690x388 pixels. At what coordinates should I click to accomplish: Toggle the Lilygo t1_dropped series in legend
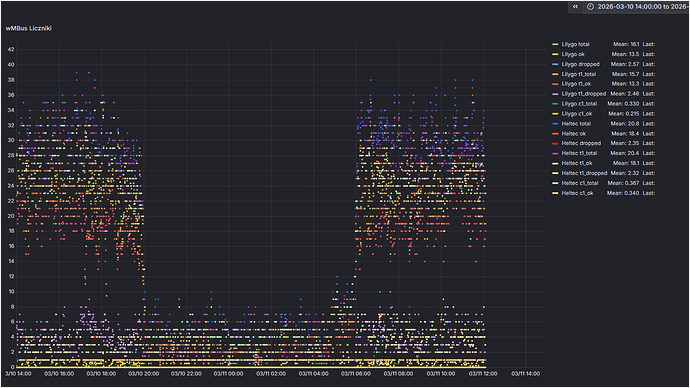584,94
